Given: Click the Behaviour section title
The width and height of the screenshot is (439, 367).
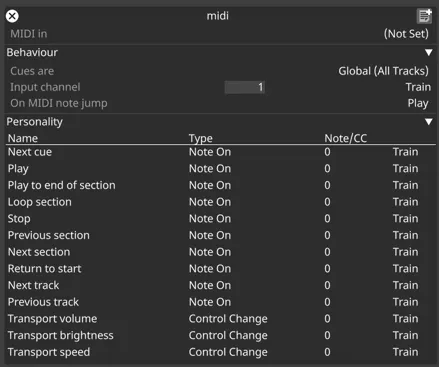Looking at the screenshot, I should click(32, 52).
